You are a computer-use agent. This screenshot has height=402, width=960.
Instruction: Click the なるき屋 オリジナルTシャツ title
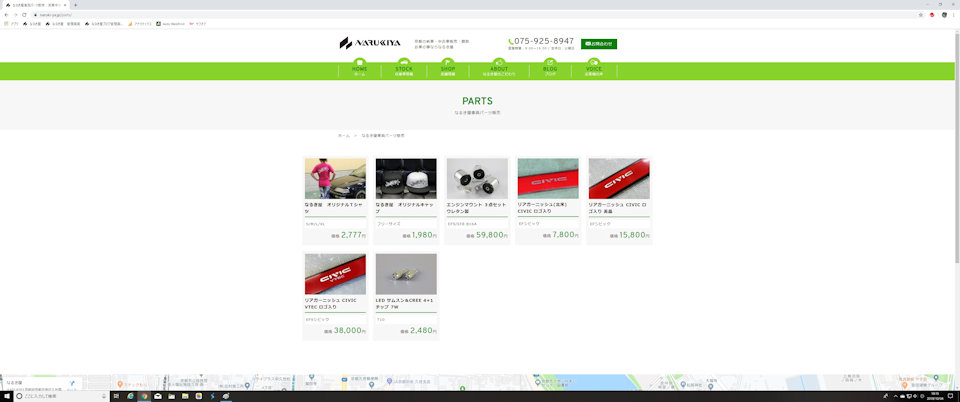tap(334, 208)
